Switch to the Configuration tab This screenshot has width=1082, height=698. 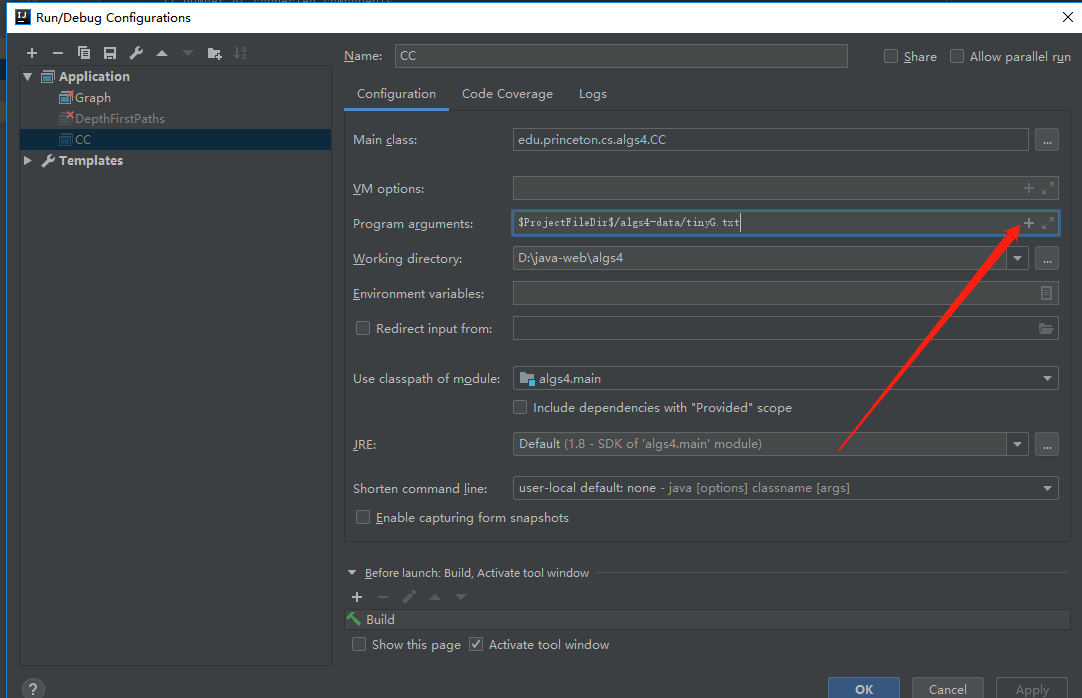(396, 94)
